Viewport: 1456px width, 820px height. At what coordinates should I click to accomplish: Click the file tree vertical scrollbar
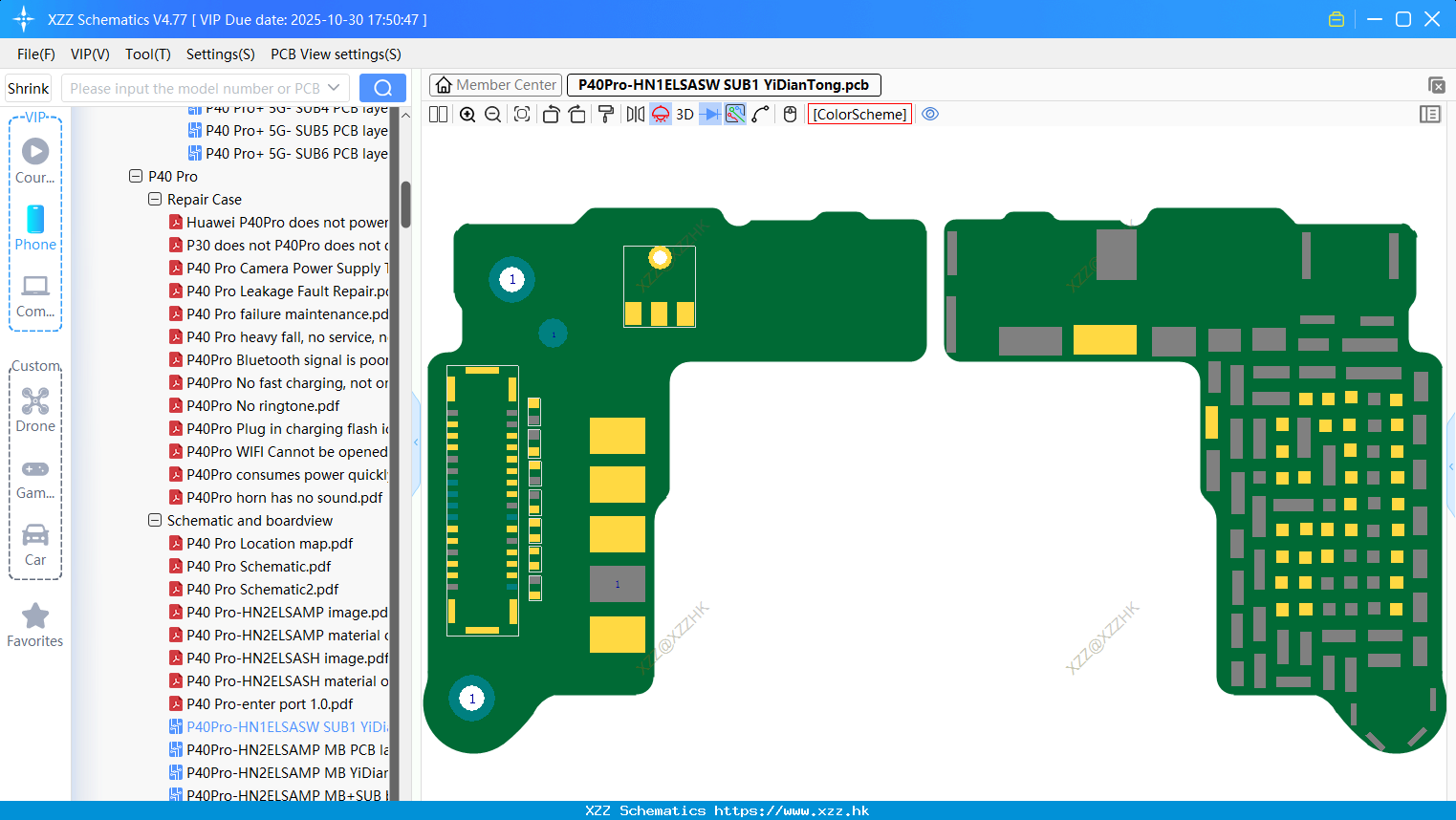coord(405,205)
